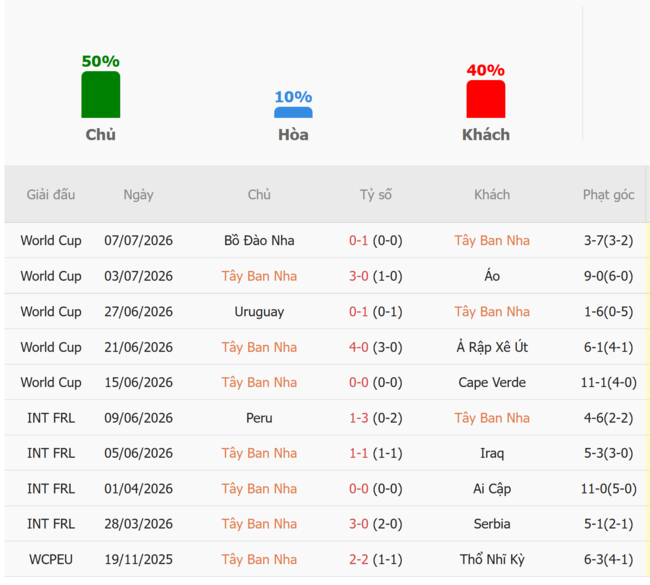
Task: Open Serbia team link
Action: tap(492, 524)
